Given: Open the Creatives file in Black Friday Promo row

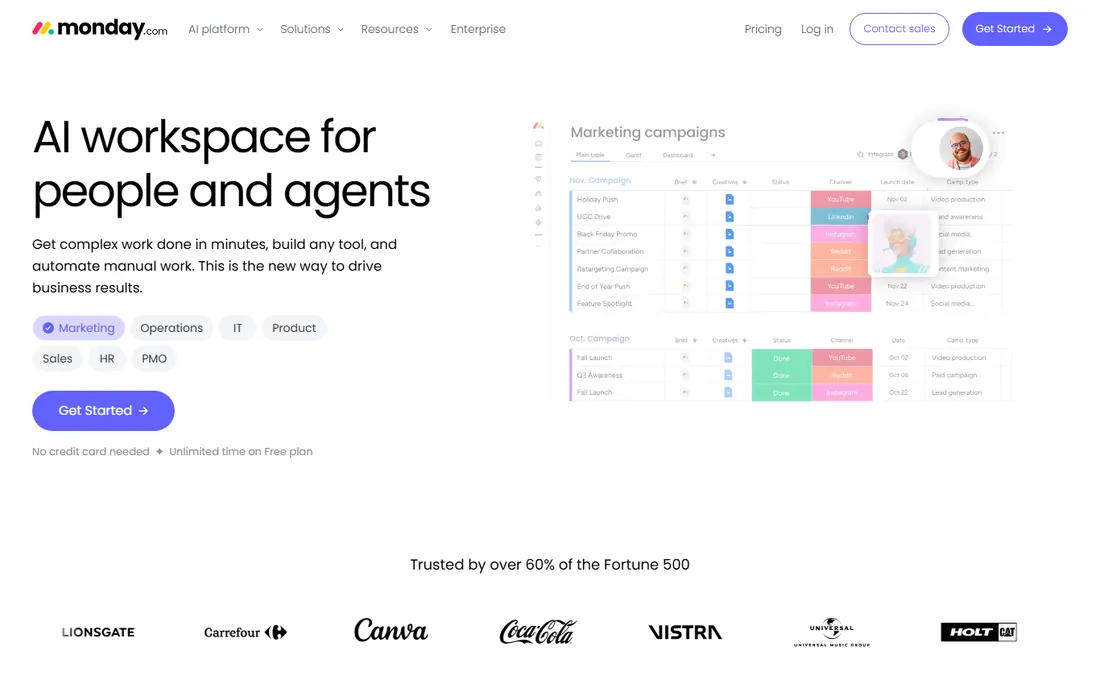Looking at the screenshot, I should [729, 234].
